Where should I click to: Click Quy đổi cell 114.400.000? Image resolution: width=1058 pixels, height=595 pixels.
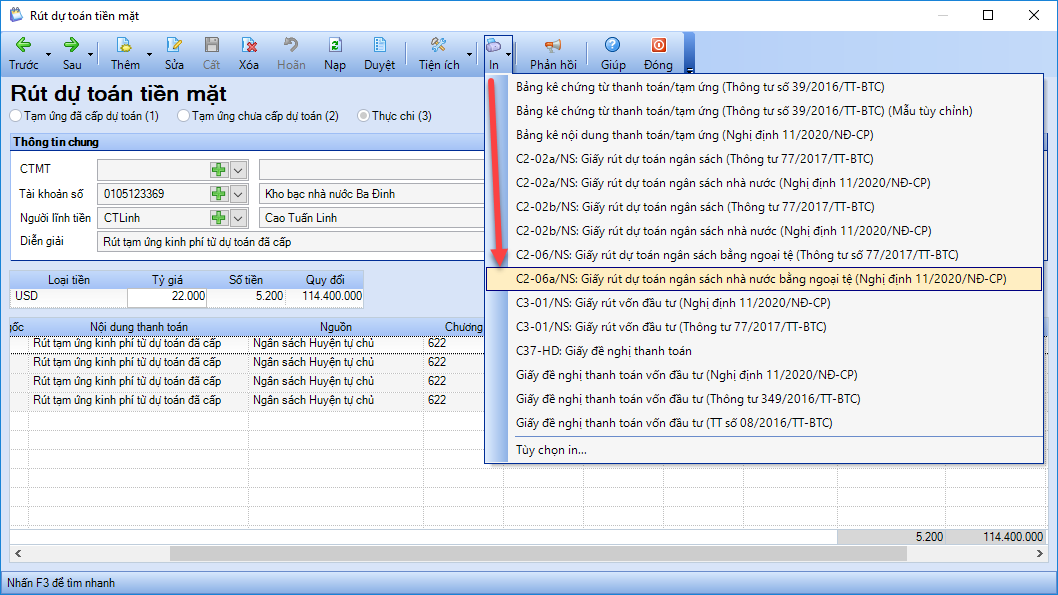pos(324,296)
